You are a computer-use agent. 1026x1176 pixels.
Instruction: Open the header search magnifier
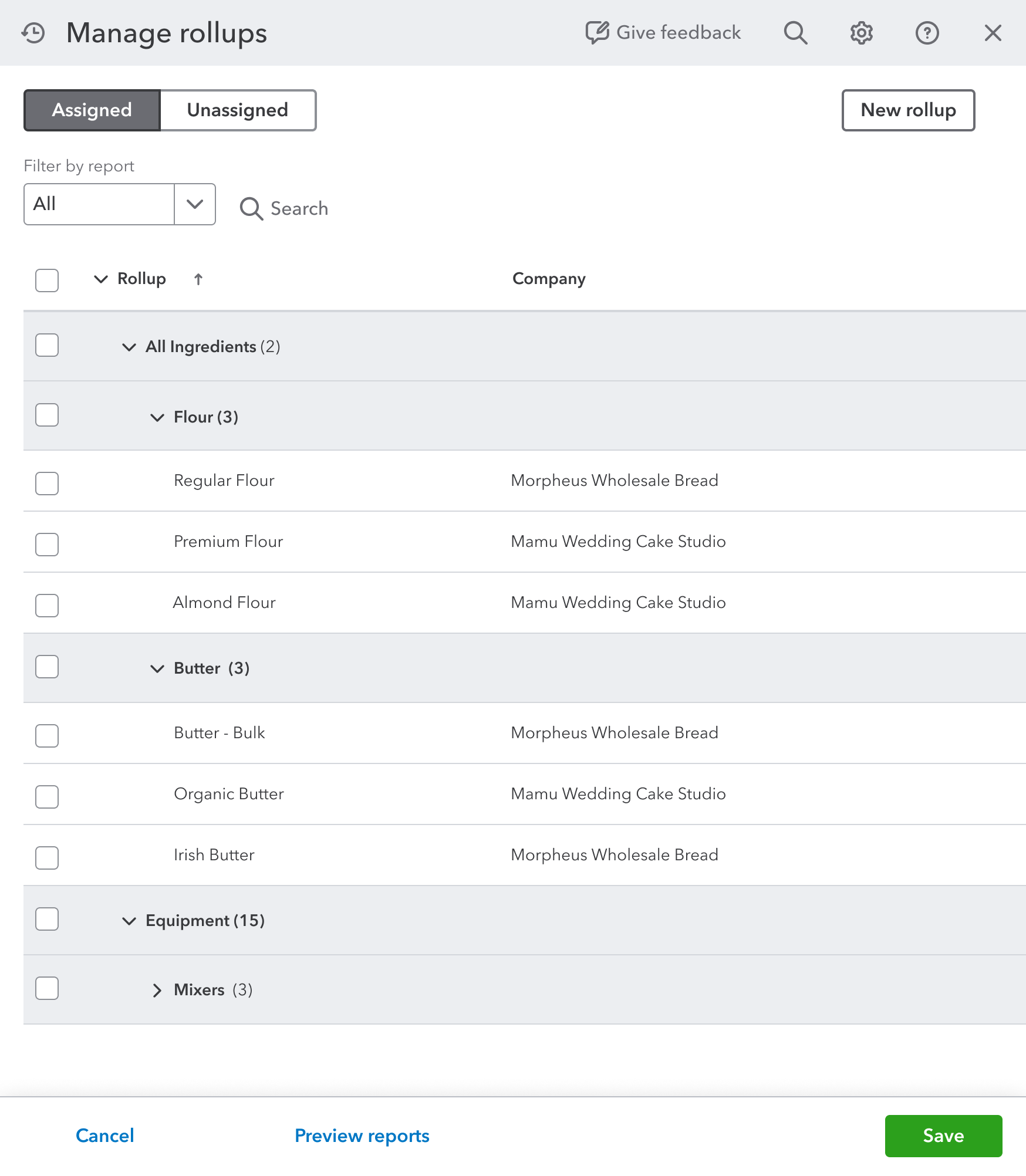pyautogui.click(x=796, y=33)
